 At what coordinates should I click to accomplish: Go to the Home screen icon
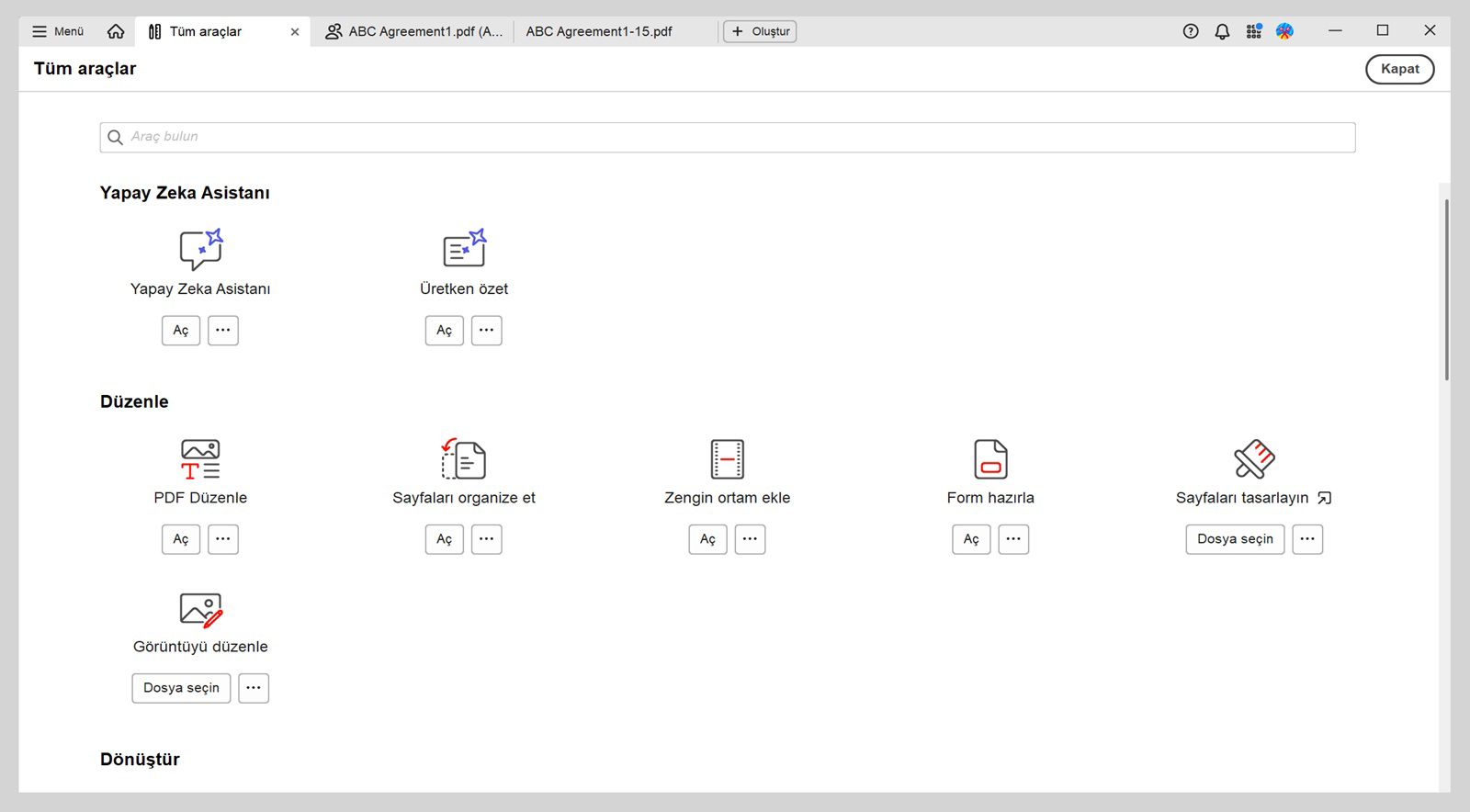pyautogui.click(x=116, y=31)
